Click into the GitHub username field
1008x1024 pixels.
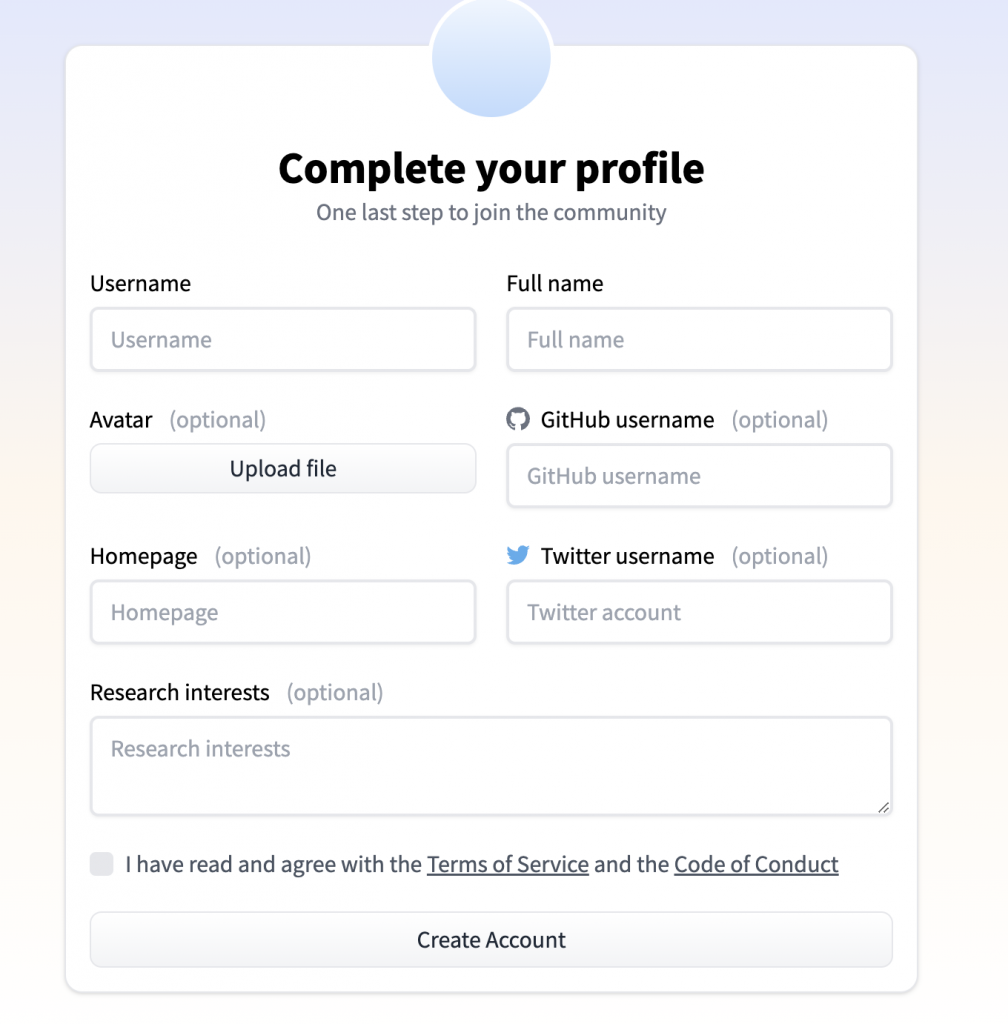click(699, 476)
